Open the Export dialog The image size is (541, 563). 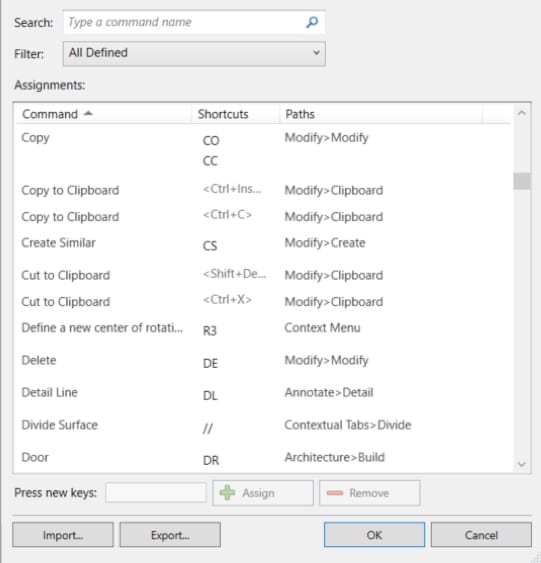point(170,535)
